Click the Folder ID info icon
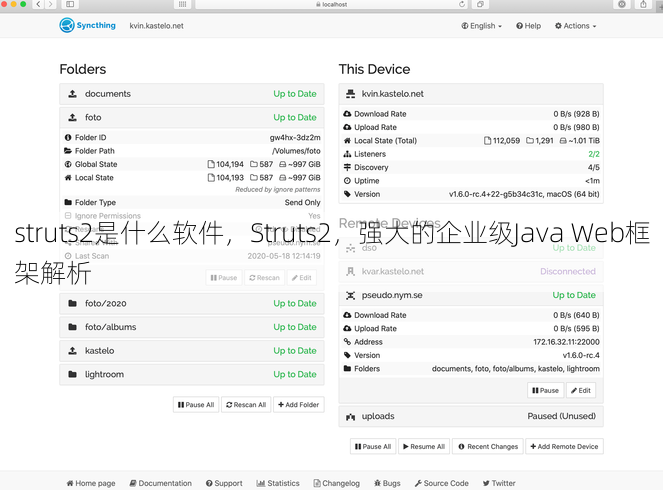Viewport: 663px width, 490px height. click(x=68, y=137)
